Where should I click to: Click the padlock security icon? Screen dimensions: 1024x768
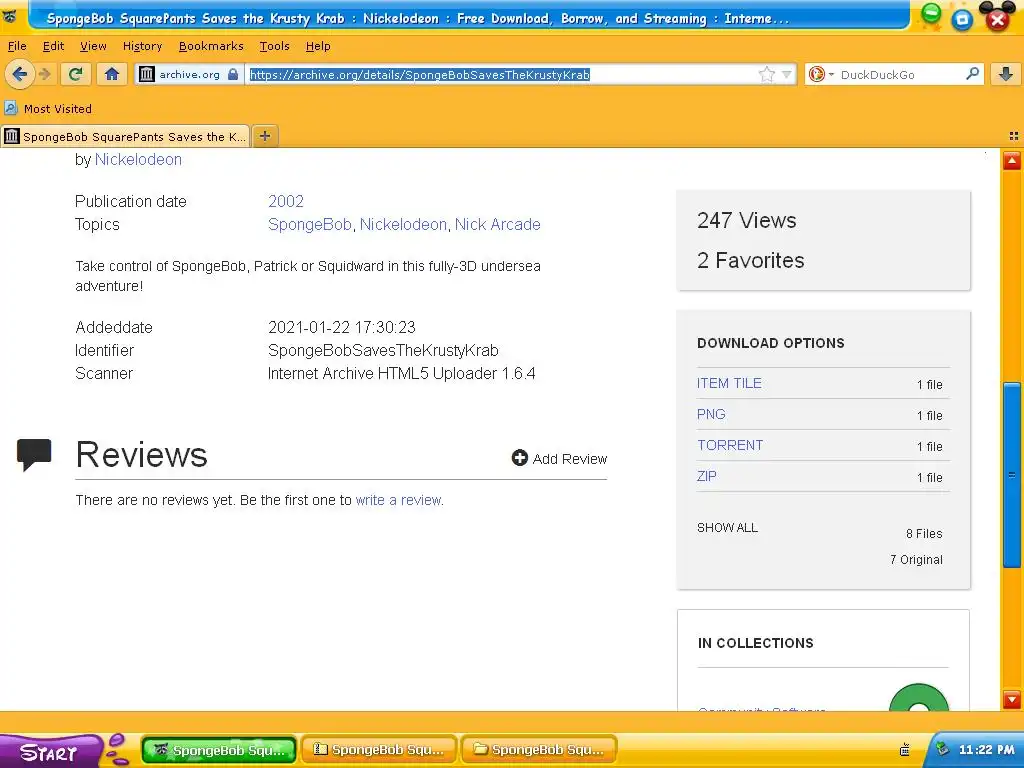[232, 74]
